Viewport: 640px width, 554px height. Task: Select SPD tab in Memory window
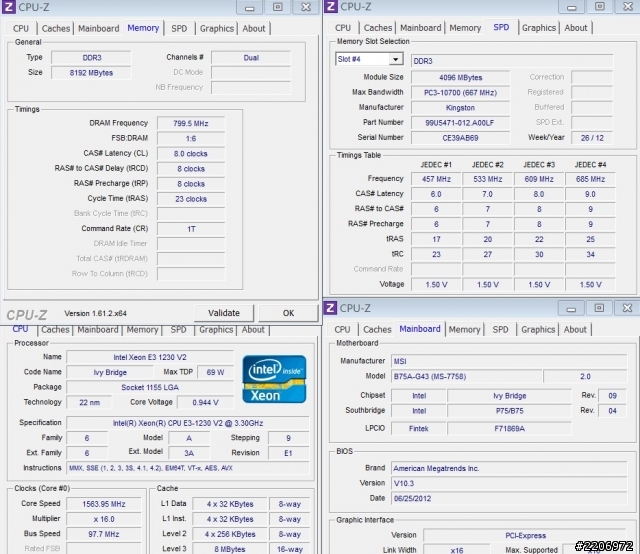pos(179,29)
